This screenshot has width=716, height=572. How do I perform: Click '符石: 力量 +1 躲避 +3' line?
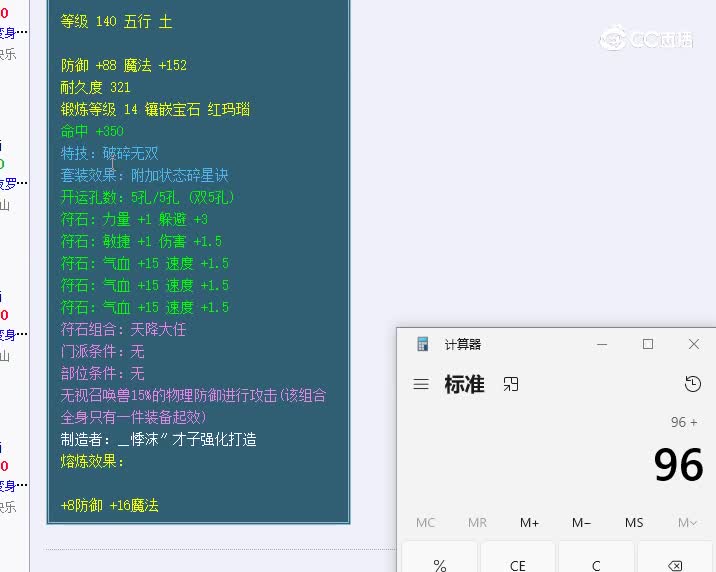coord(134,219)
